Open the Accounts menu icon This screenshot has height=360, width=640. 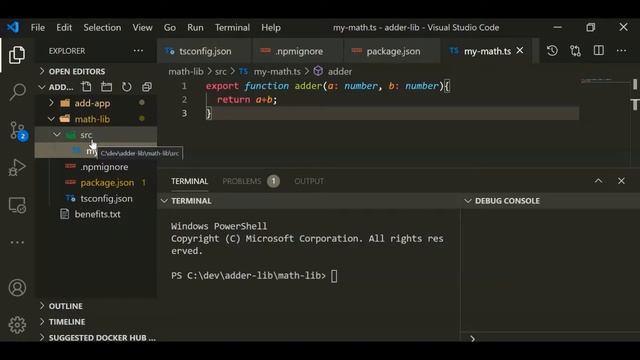pos(17,288)
